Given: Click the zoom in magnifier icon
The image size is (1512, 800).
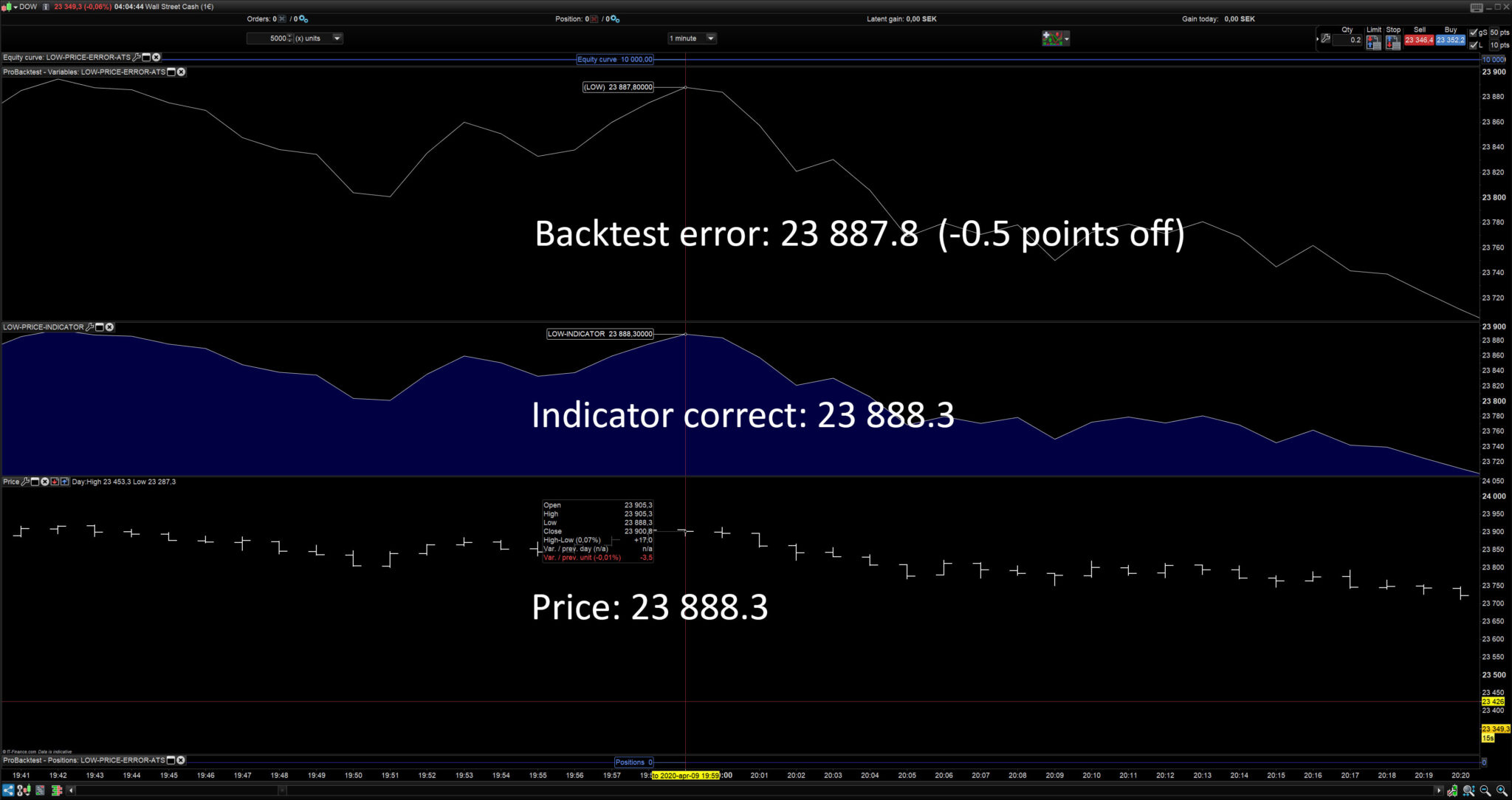Looking at the screenshot, I should click(x=1501, y=790).
